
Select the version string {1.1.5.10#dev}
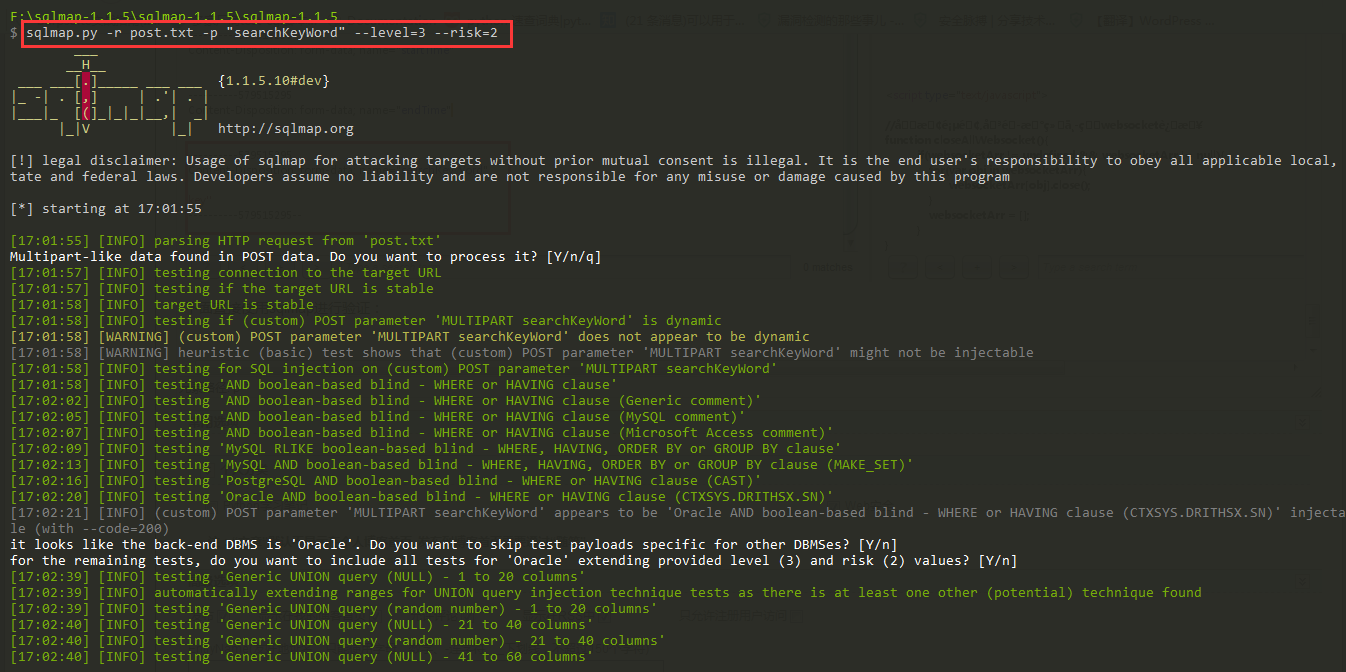[273, 81]
